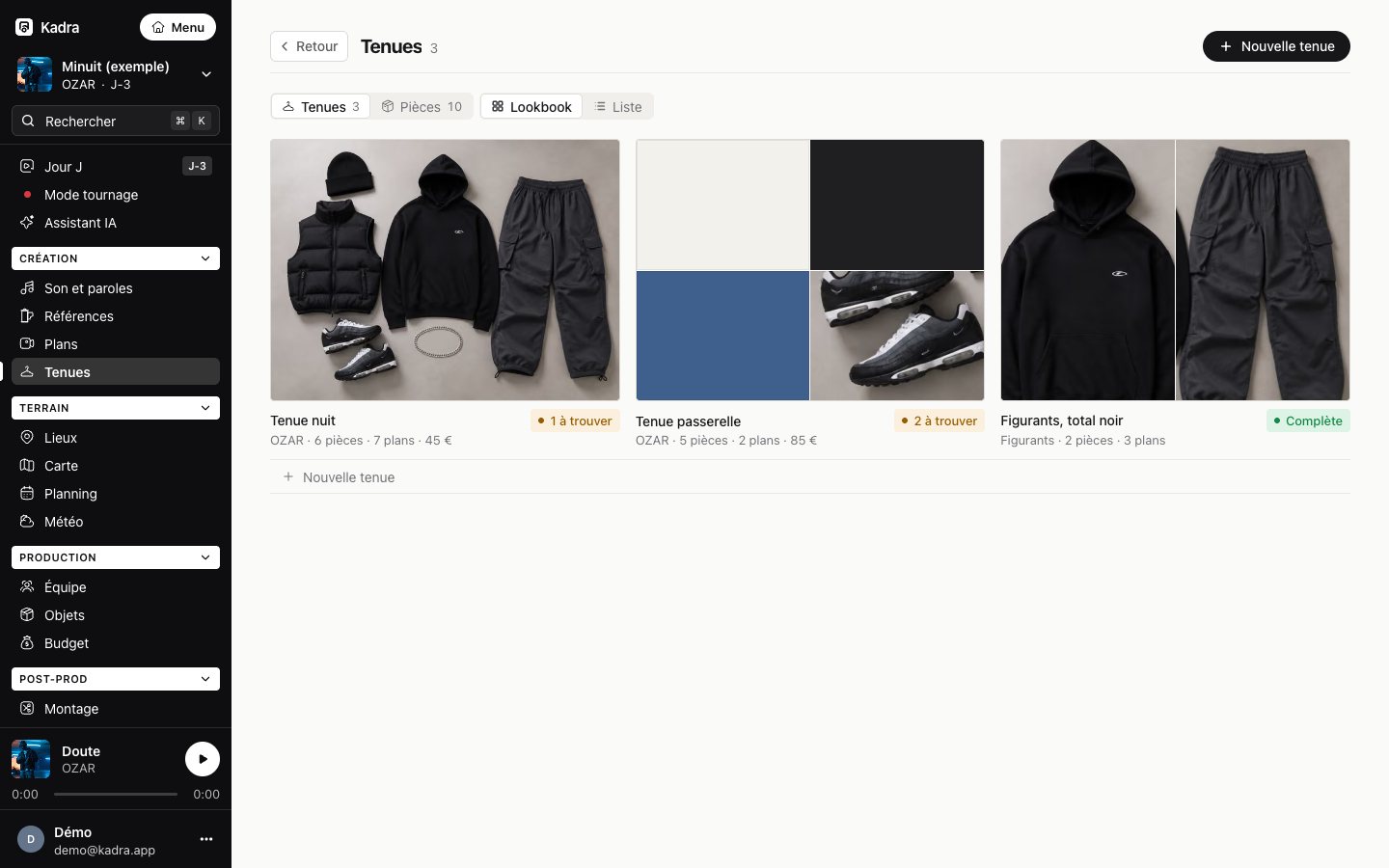Switch to Liste view
Image resolution: width=1389 pixels, height=868 pixels.
pyautogui.click(x=618, y=106)
